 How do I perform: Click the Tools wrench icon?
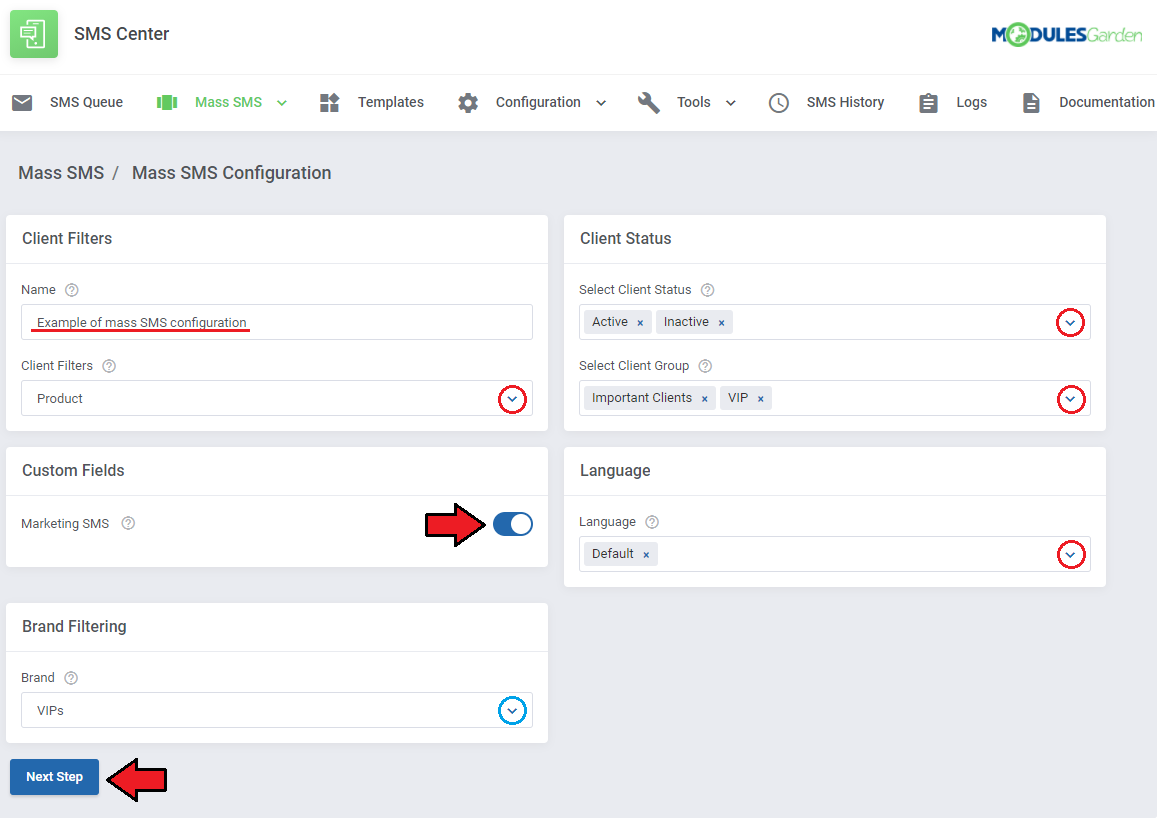[x=649, y=103]
